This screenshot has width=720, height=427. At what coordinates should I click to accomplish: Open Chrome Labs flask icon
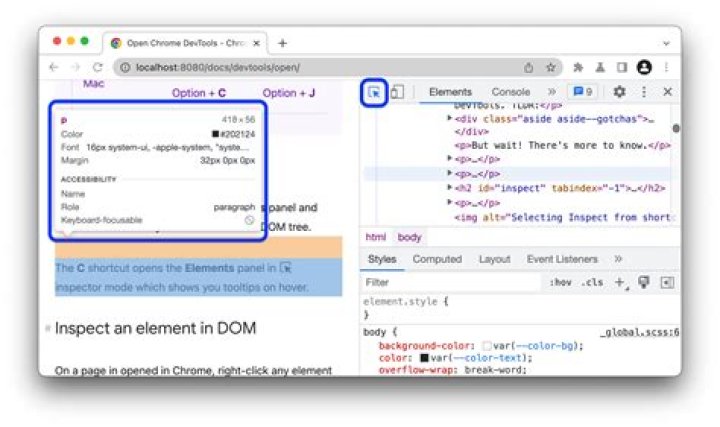click(600, 67)
